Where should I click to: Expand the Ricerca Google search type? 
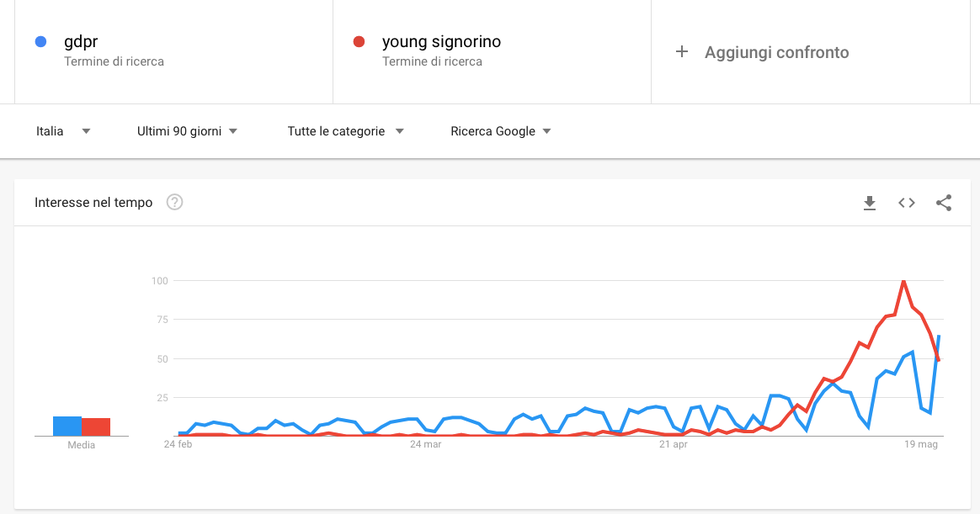point(501,131)
